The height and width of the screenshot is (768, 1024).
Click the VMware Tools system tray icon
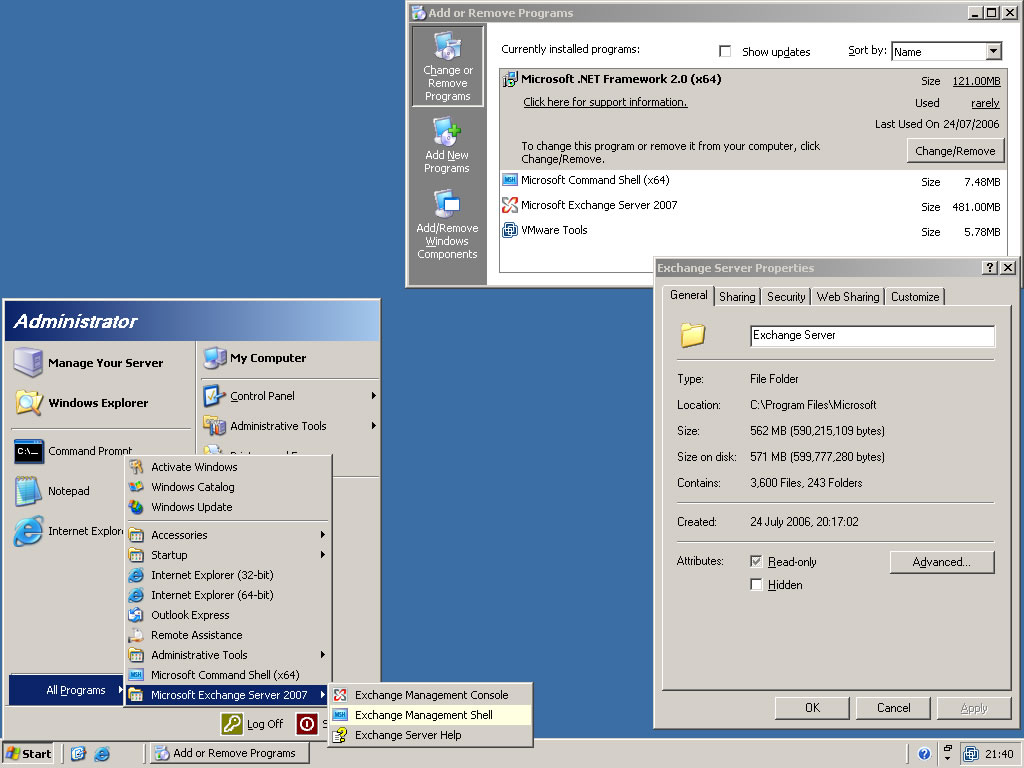970,754
